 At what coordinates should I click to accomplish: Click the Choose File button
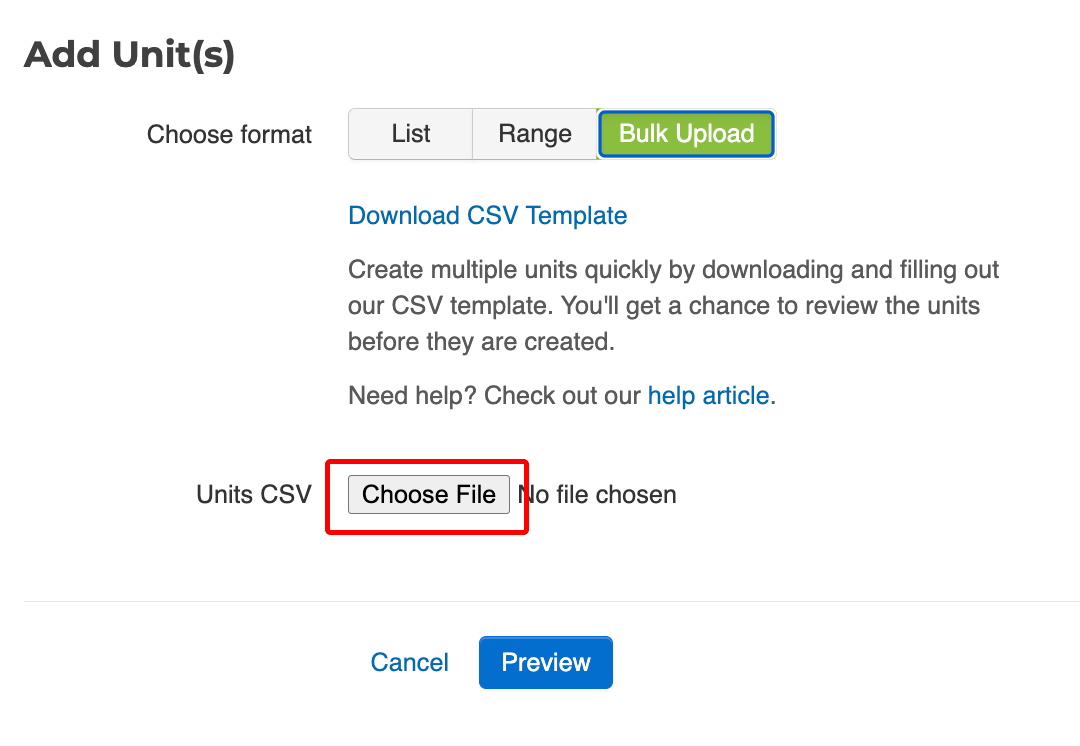[429, 494]
